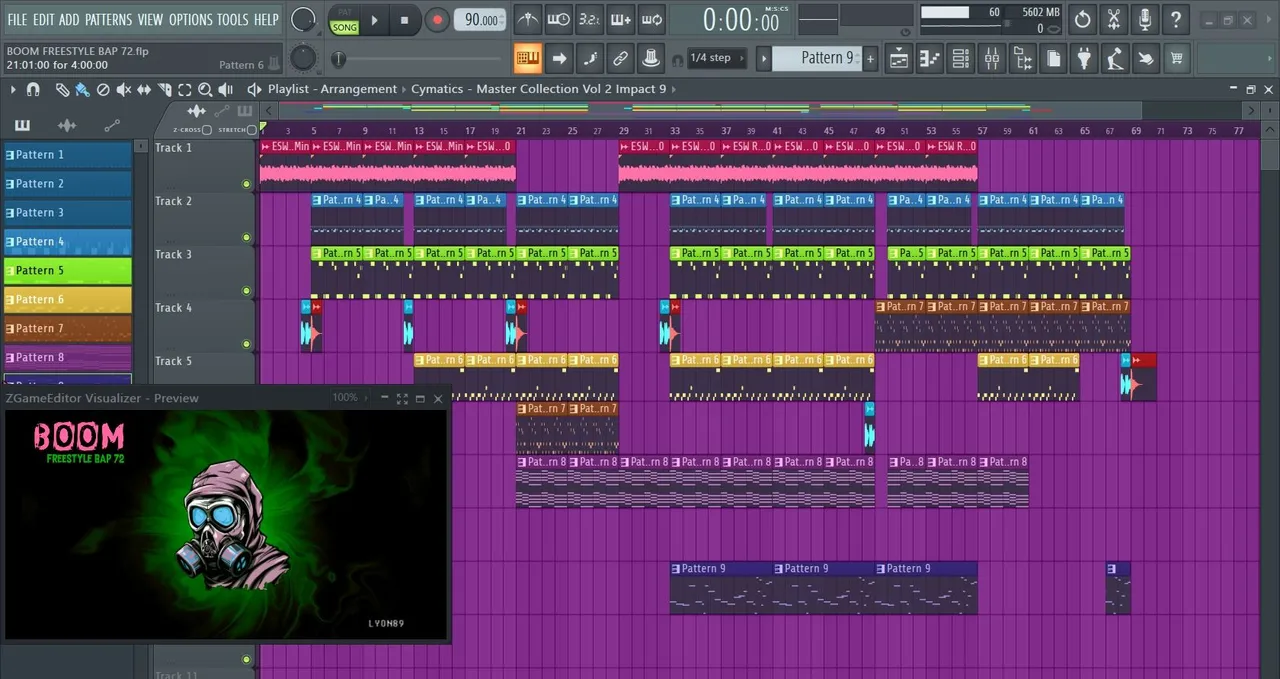Click the master volume knob
The height and width of the screenshot is (679, 1280).
tap(303, 19)
